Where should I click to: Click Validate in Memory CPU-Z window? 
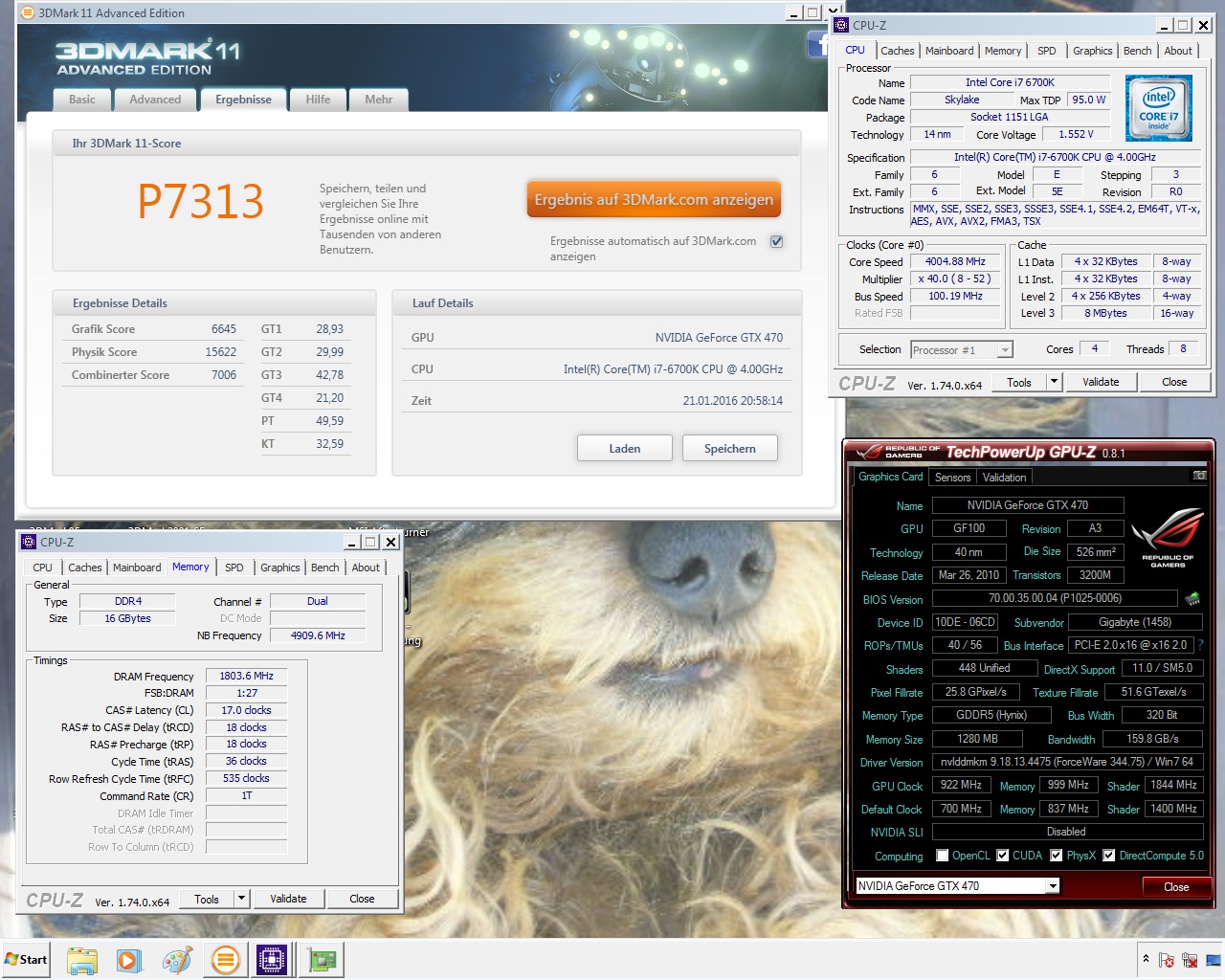click(288, 899)
